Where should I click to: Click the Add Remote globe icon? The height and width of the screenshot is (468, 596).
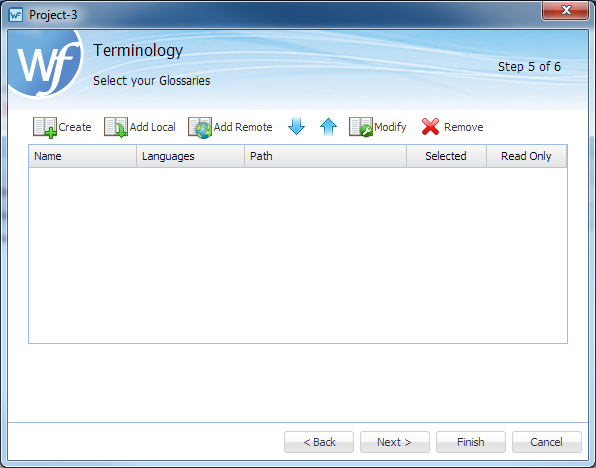click(x=200, y=128)
